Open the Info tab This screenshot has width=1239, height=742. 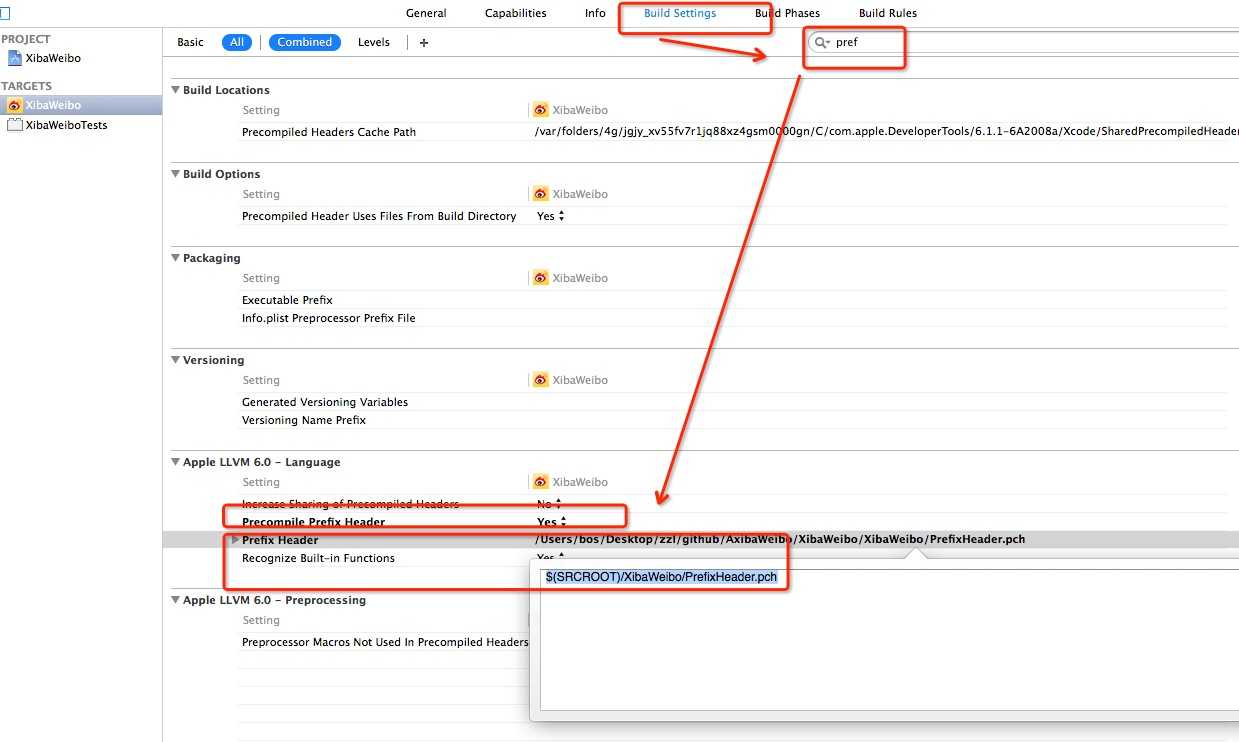point(595,13)
